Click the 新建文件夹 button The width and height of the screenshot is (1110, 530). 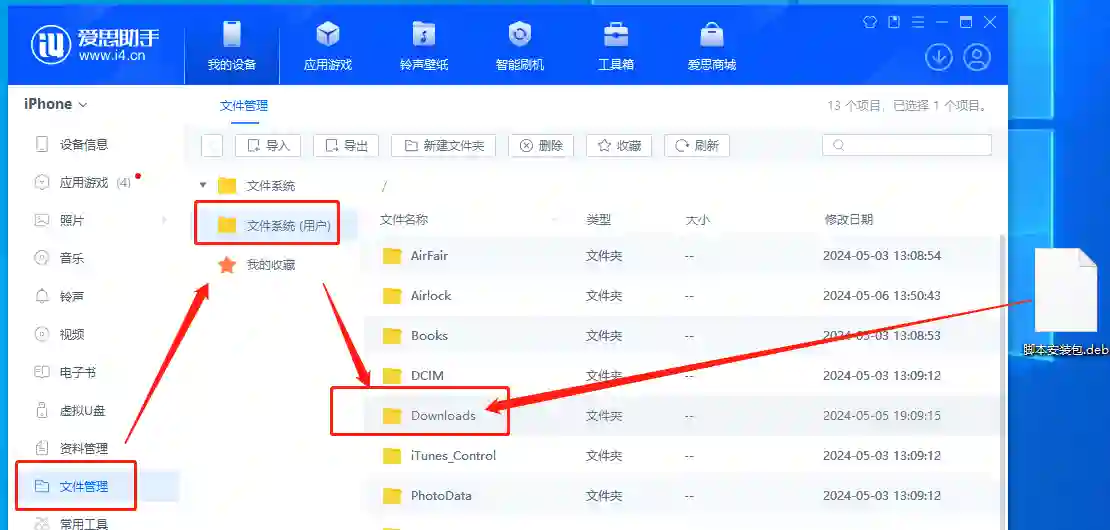click(x=444, y=145)
